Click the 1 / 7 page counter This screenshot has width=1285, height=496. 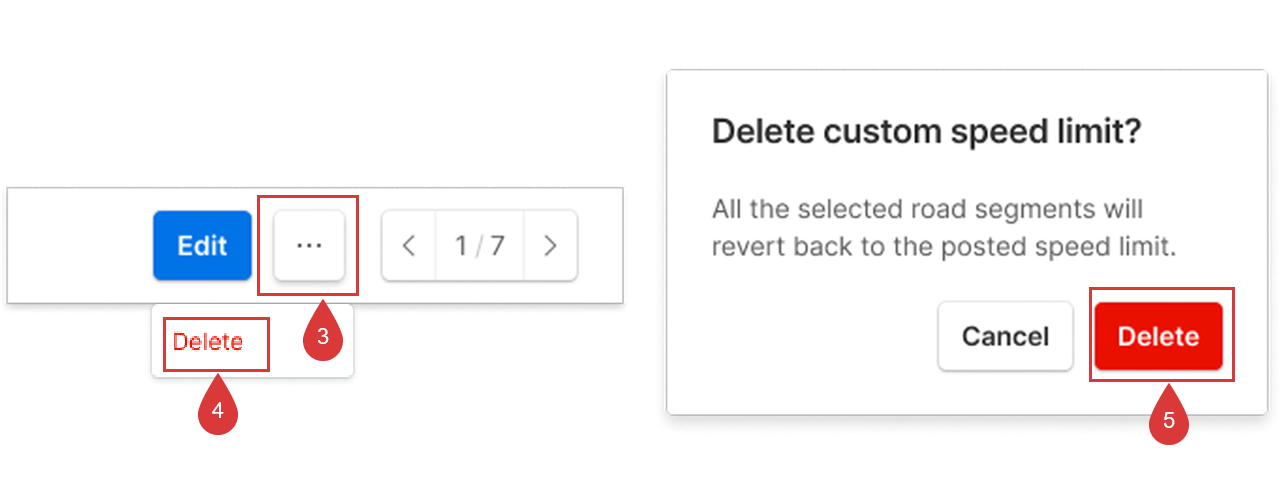[480, 245]
